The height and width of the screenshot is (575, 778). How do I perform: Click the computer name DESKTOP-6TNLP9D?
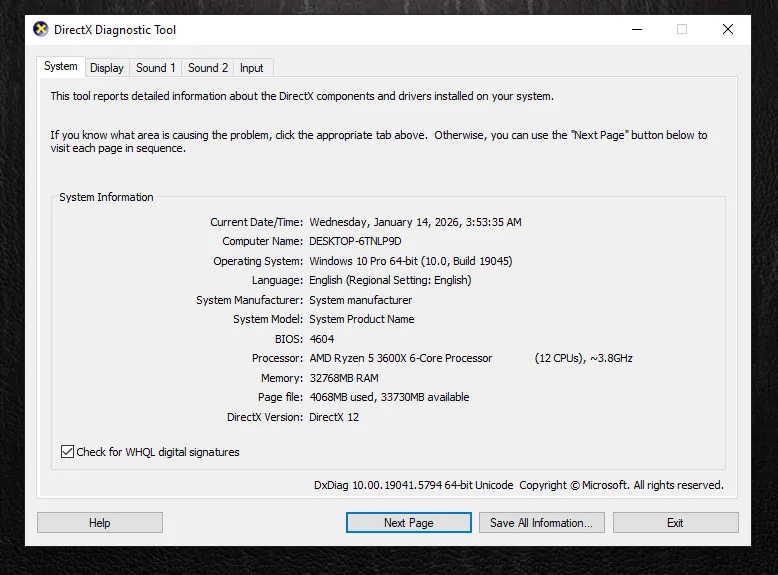coord(355,242)
